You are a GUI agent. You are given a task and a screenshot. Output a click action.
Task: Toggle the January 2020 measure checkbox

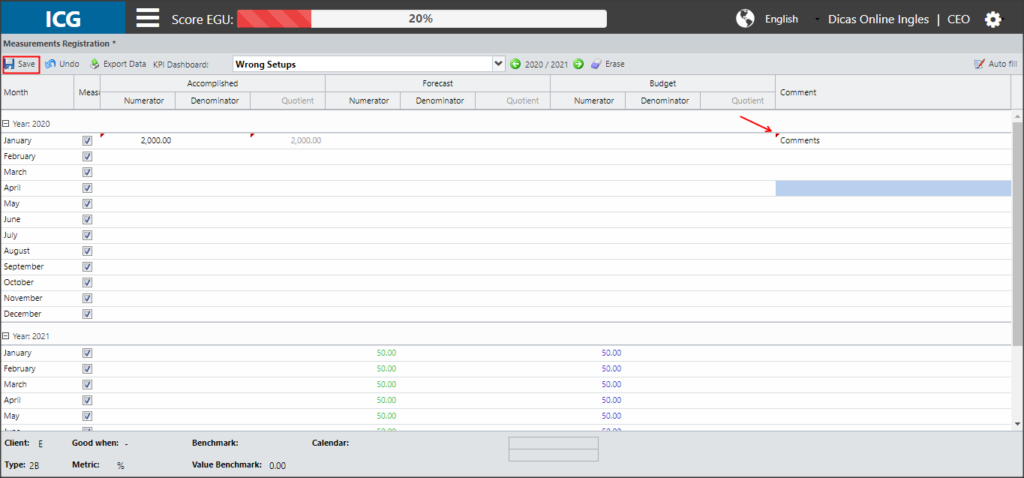(x=88, y=140)
